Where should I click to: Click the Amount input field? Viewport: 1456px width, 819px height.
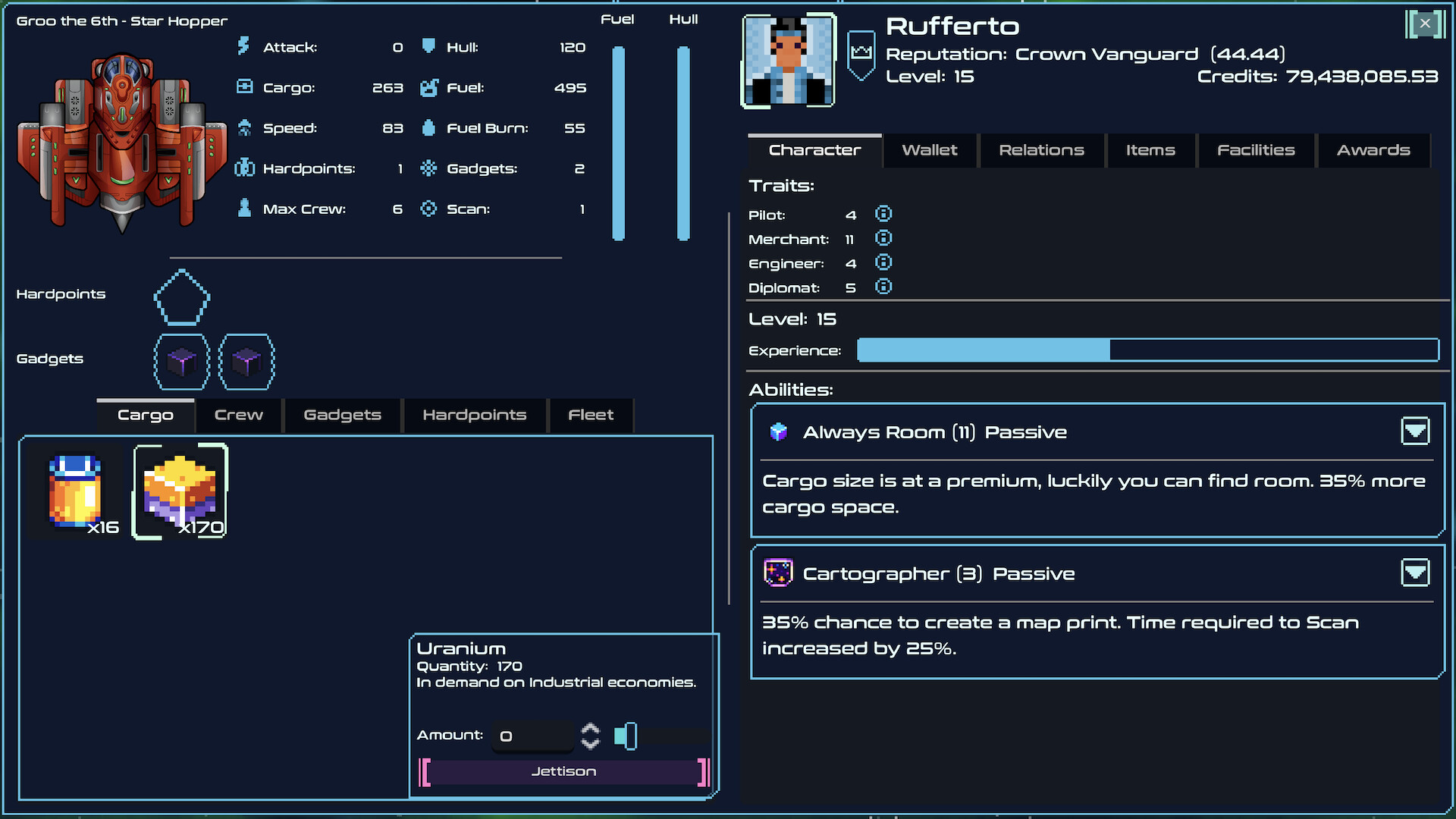[x=532, y=736]
